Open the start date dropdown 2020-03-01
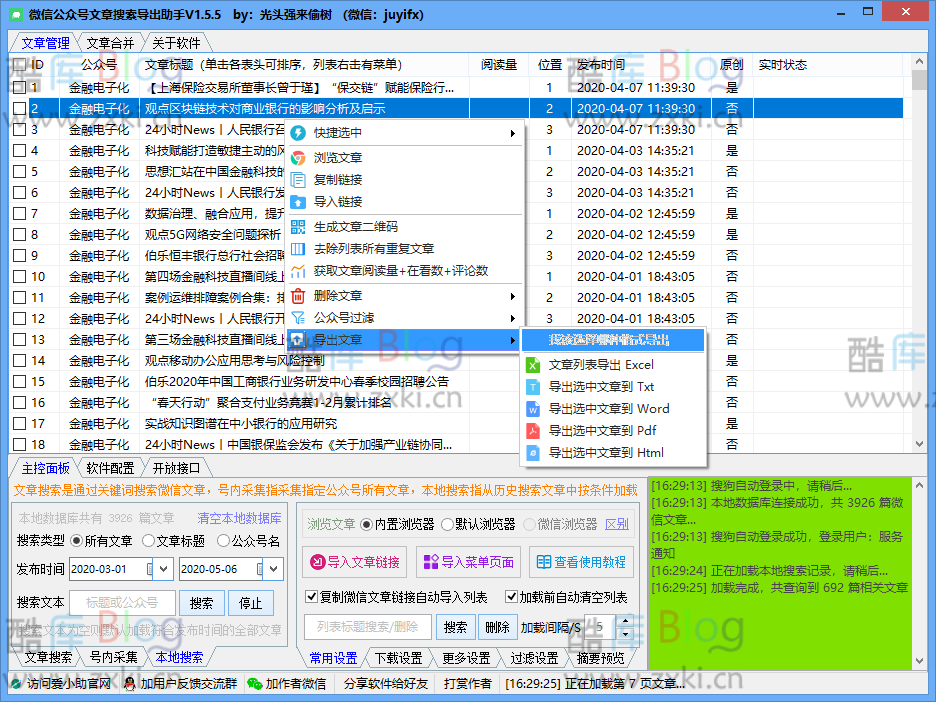The width and height of the screenshot is (936, 702). coord(163,568)
